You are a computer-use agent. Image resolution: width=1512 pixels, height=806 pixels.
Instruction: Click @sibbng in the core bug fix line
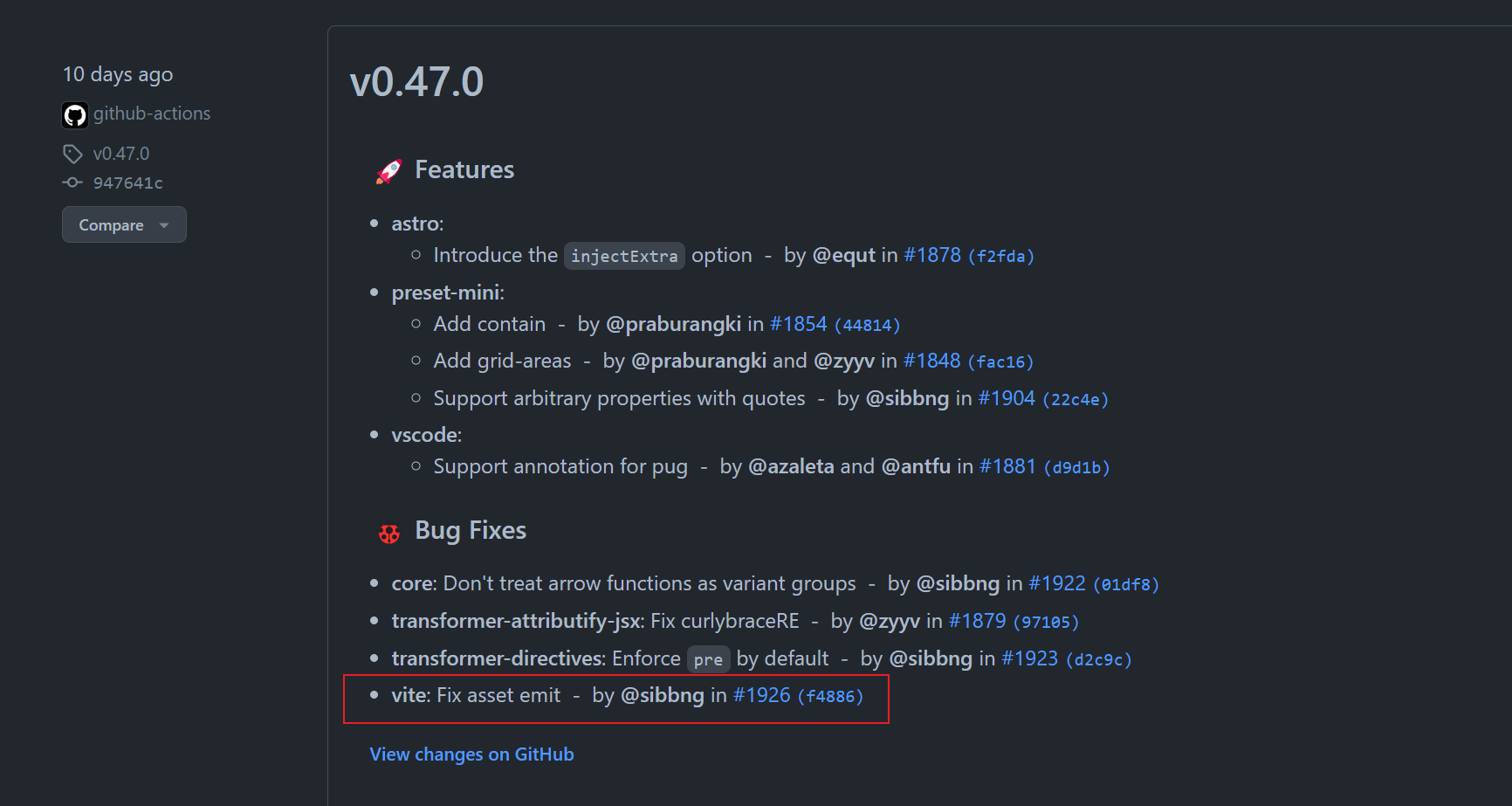pyautogui.click(x=958, y=582)
